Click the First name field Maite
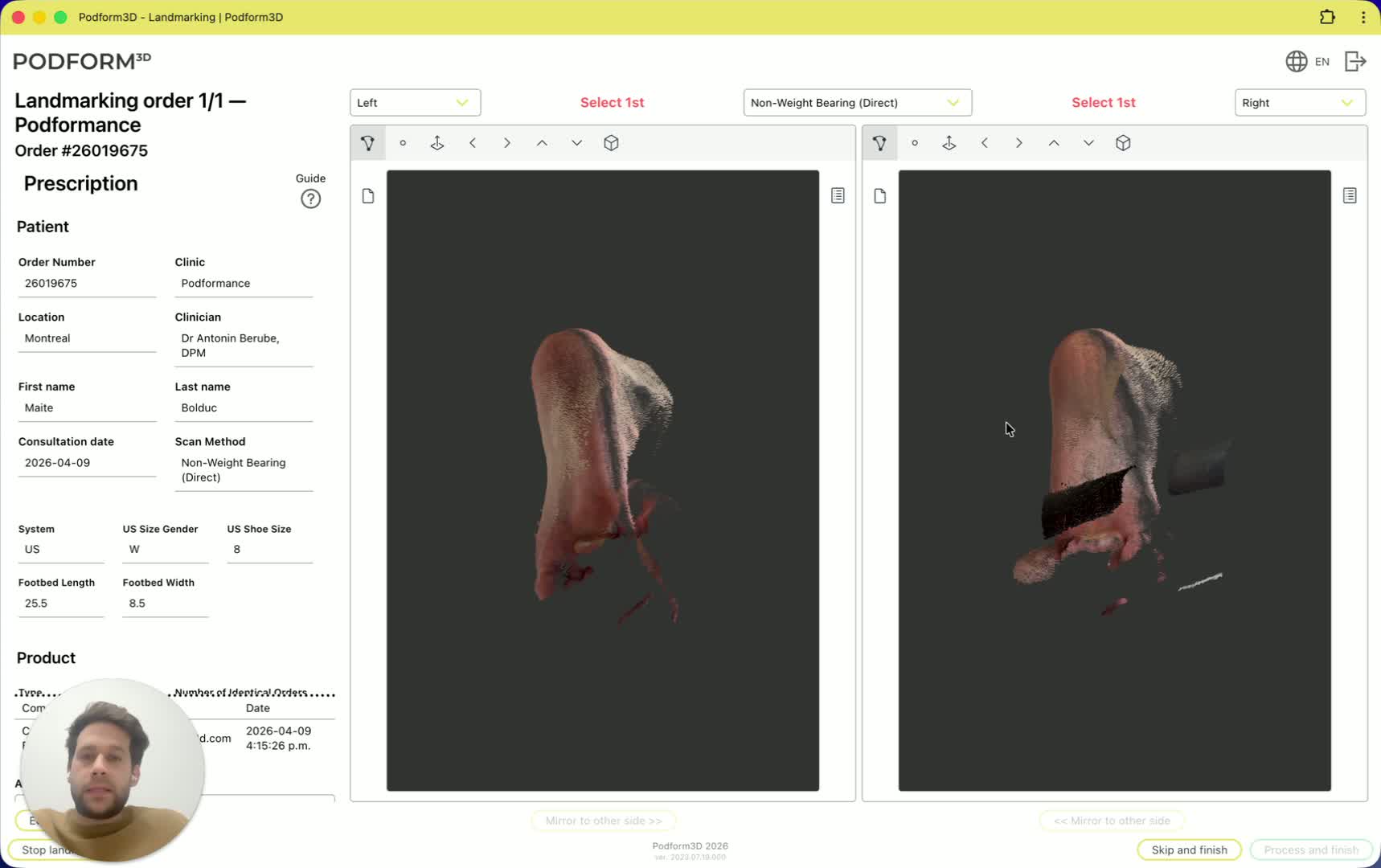 87,408
